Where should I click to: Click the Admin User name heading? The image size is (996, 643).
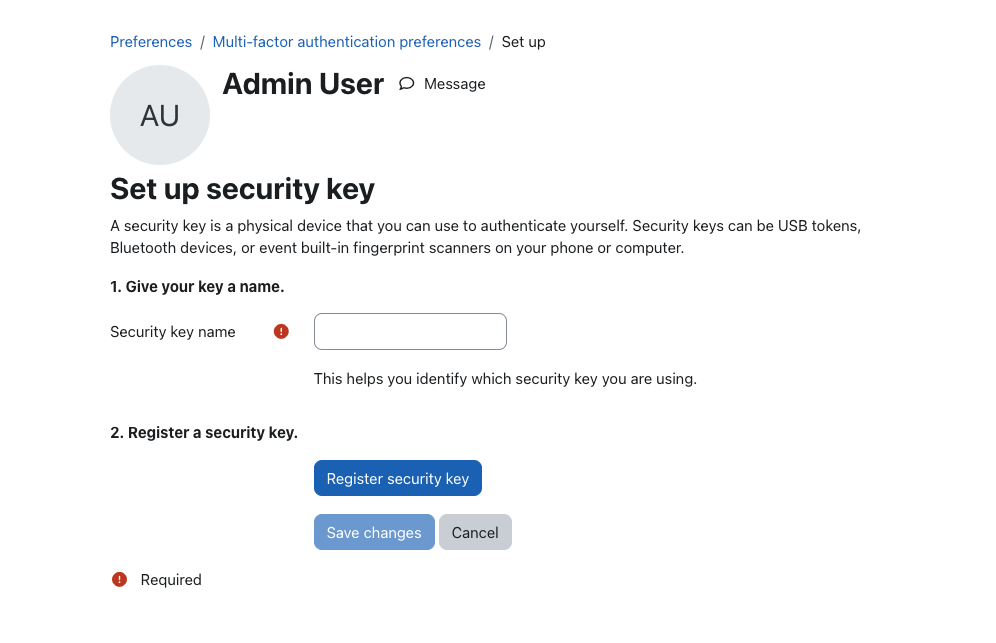coord(304,84)
